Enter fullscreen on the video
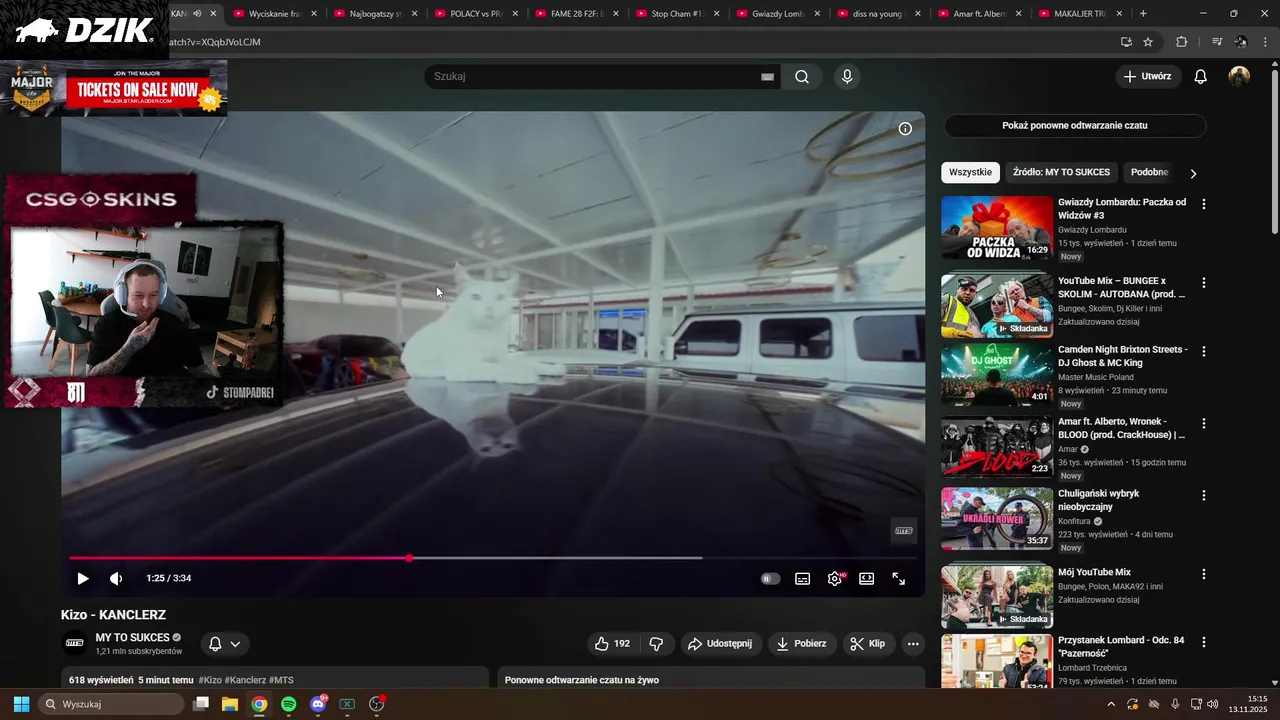Screen dimensions: 1280x720 898,578
